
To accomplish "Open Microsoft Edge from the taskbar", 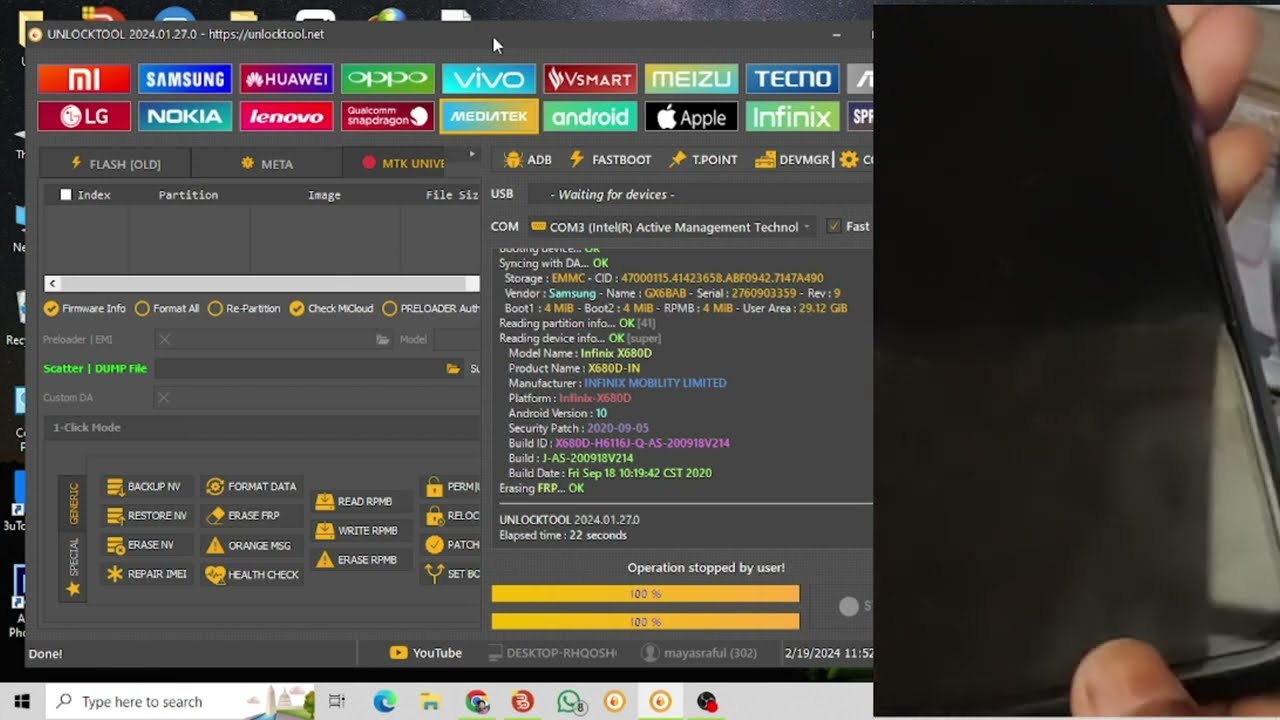I will (385, 702).
